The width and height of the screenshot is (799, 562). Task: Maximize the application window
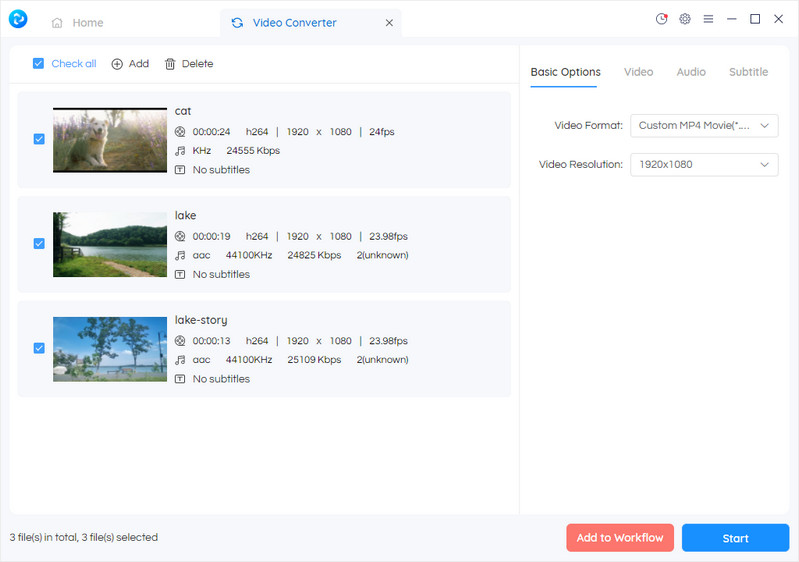pyautogui.click(x=755, y=19)
